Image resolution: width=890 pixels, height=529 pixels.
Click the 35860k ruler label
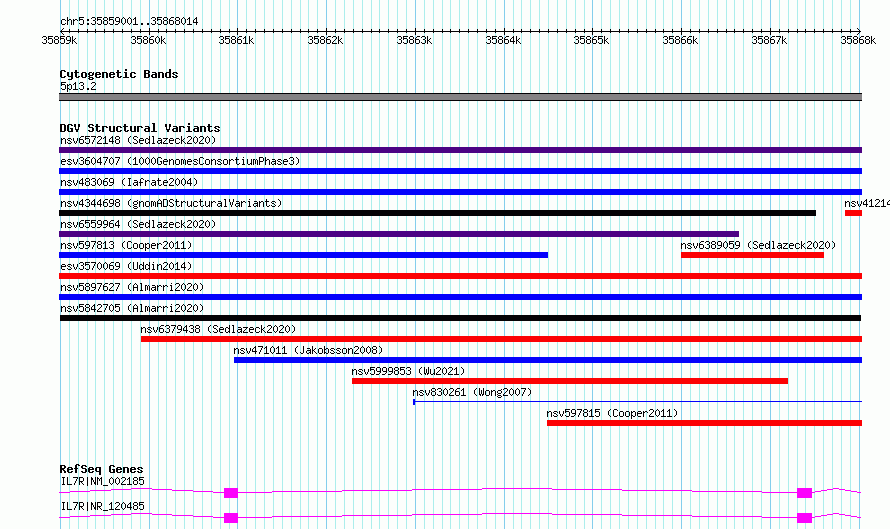(148, 40)
